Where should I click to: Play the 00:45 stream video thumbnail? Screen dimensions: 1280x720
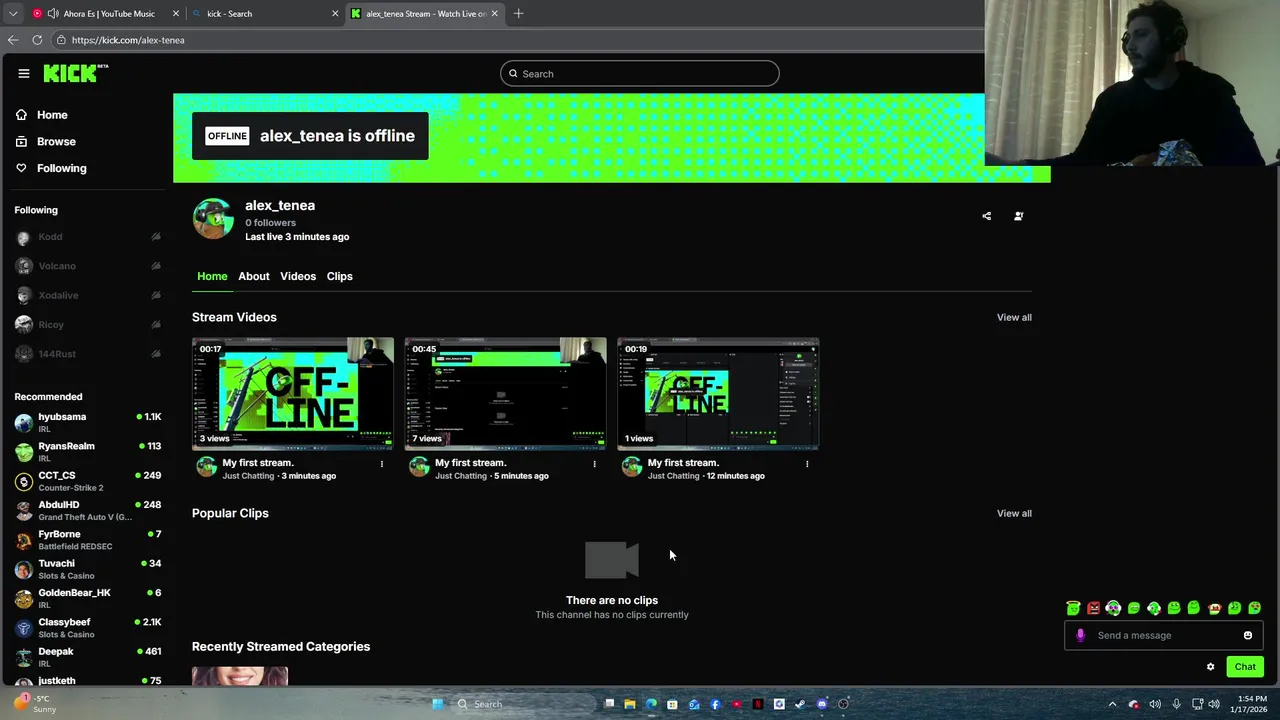505,394
